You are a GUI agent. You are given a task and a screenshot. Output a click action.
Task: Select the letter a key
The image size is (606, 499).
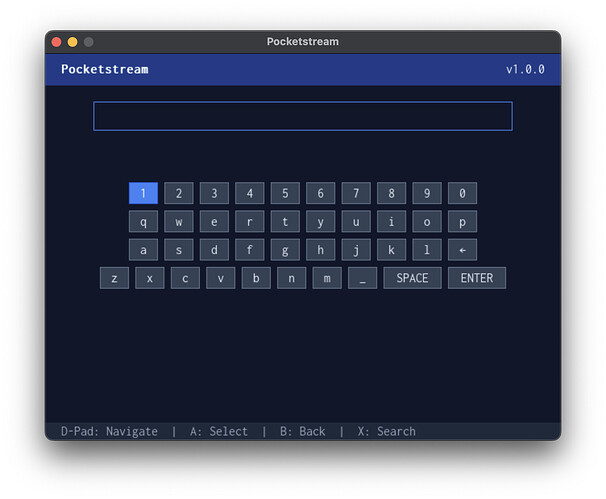(x=143, y=250)
